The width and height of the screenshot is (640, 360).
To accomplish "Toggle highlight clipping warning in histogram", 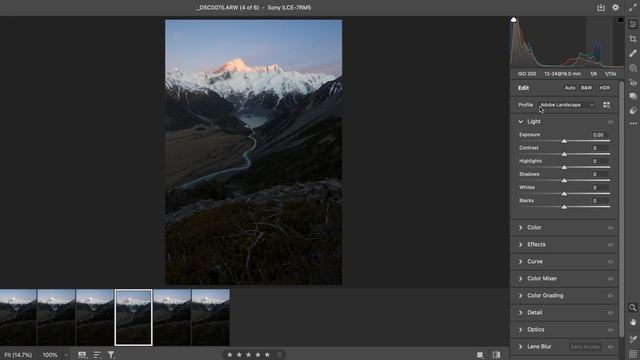I will coord(621,20).
